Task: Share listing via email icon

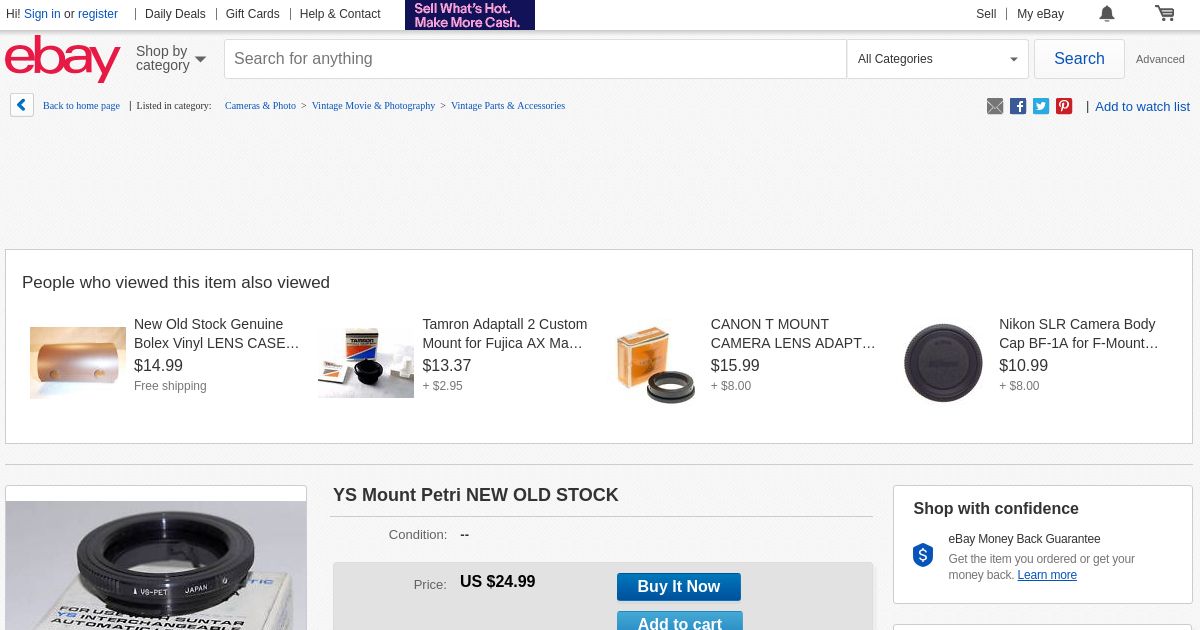Action: [x=995, y=106]
